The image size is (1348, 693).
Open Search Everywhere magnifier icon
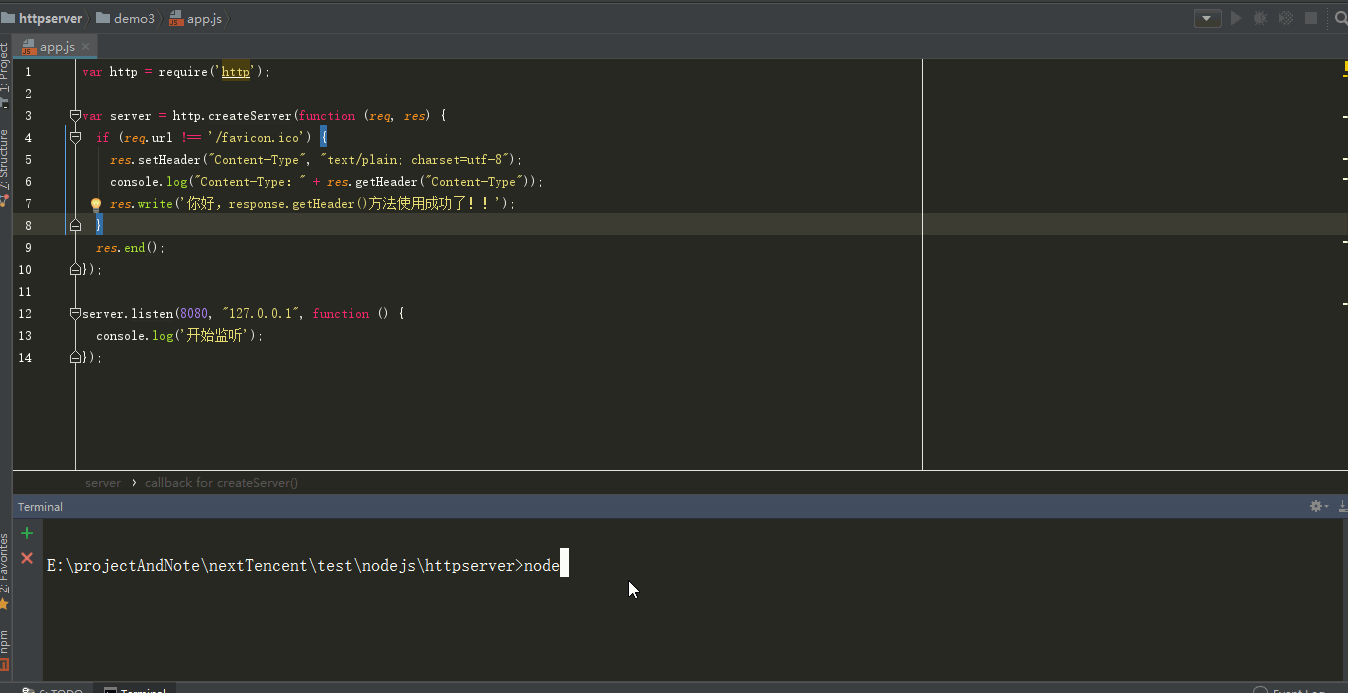1341,18
